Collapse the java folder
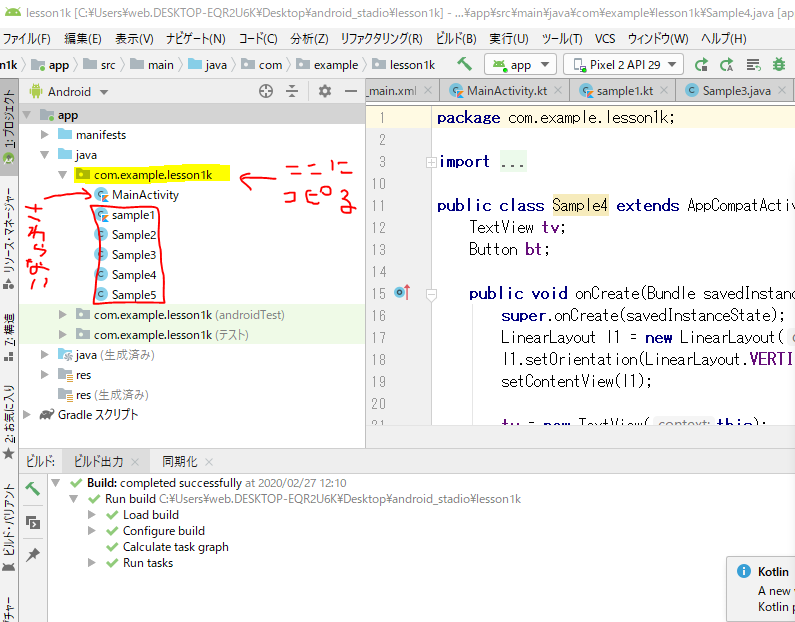This screenshot has width=795, height=622. pos(45,155)
